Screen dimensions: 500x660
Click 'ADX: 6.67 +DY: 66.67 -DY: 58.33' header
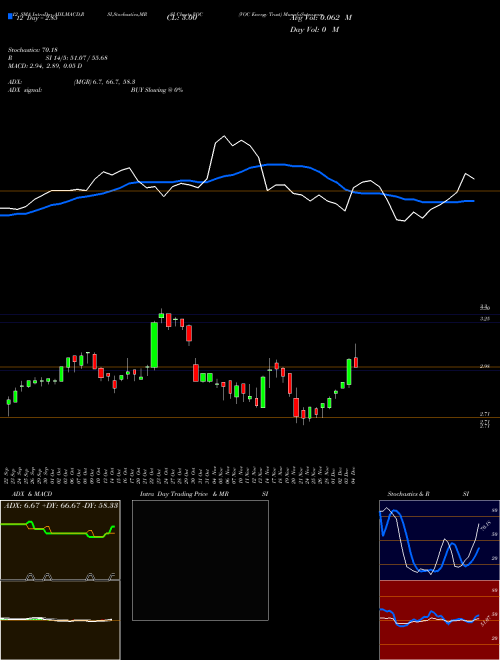click(61, 505)
